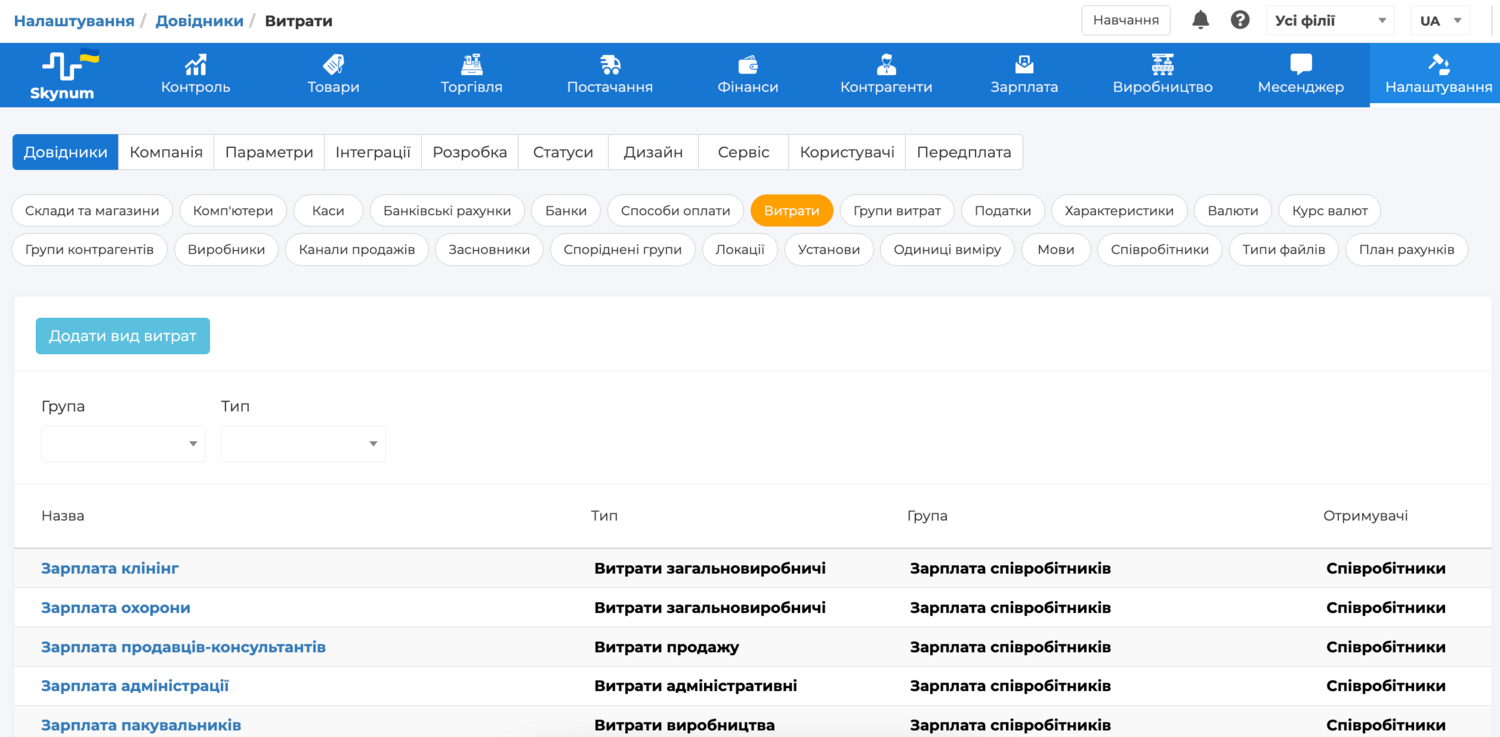The width and height of the screenshot is (1500, 737).
Task: Expand the Група filter dropdown
Action: coord(123,444)
